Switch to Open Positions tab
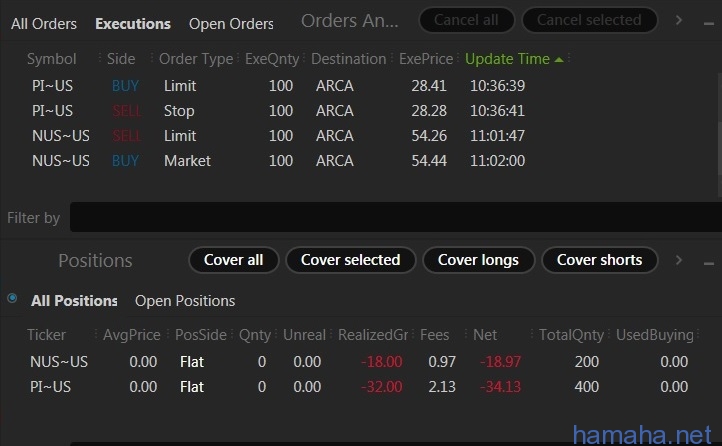The image size is (722, 446). (x=185, y=300)
